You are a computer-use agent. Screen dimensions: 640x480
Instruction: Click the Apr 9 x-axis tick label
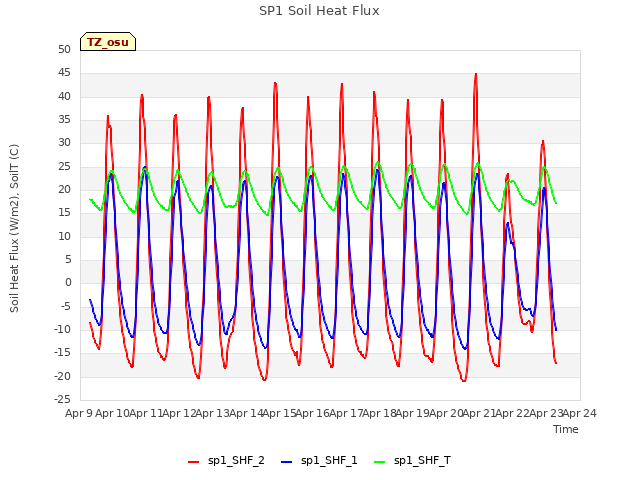[x=79, y=413]
